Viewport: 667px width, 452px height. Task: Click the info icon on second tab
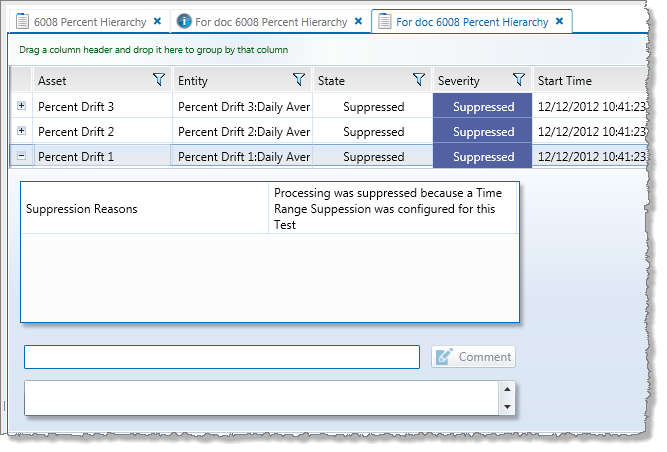point(184,21)
